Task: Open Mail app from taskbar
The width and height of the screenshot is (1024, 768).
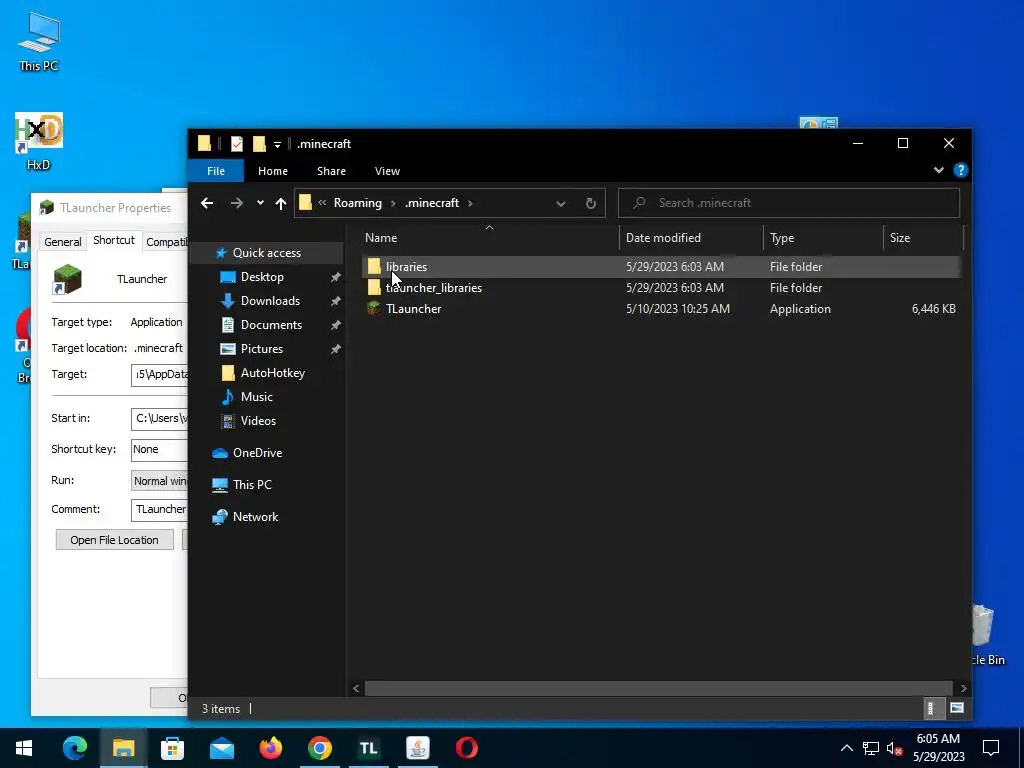Action: click(x=221, y=748)
